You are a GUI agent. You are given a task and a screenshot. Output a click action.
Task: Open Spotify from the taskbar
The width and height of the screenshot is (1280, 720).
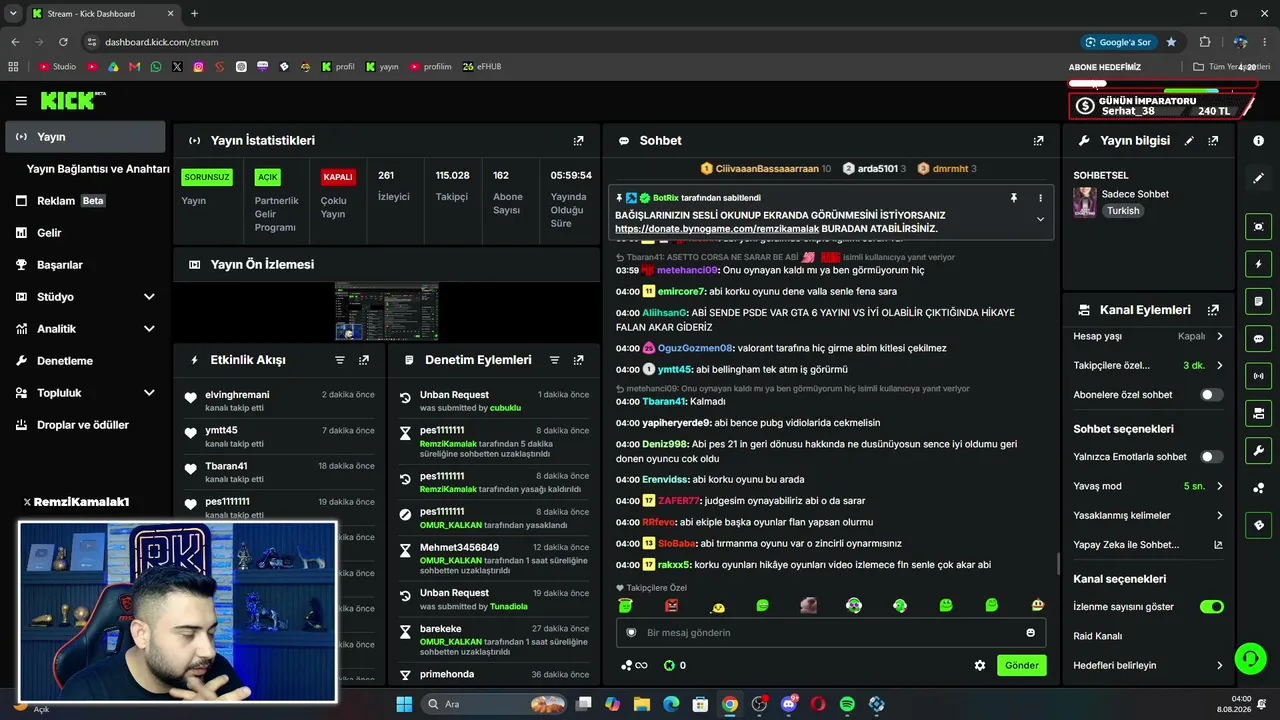click(x=847, y=704)
